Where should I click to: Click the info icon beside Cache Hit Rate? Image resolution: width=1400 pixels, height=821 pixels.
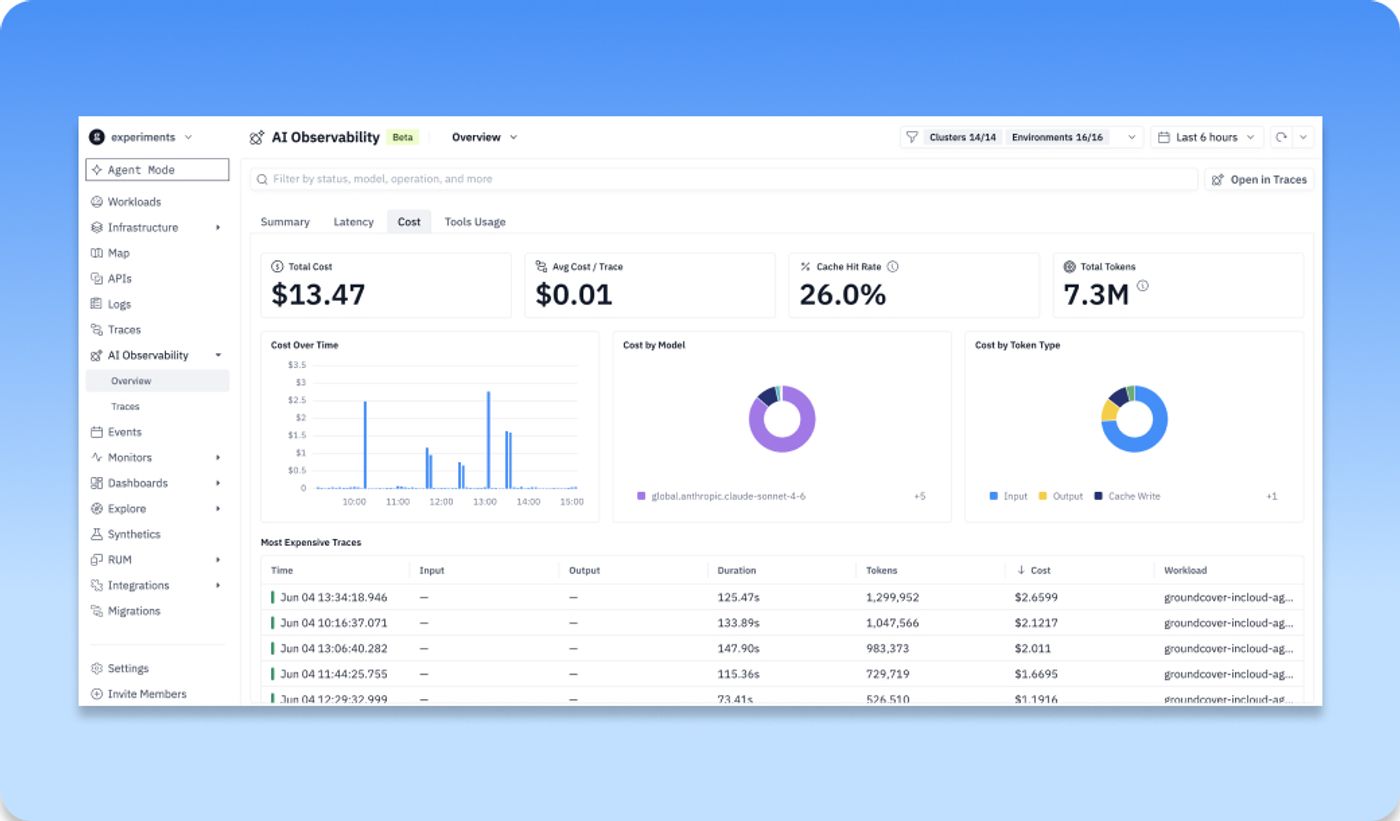pos(893,267)
